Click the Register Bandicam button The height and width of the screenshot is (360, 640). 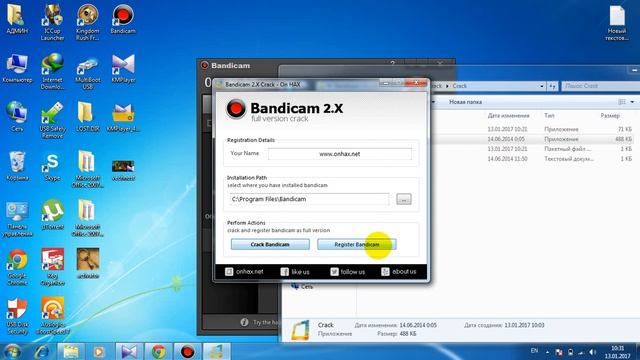pos(357,244)
